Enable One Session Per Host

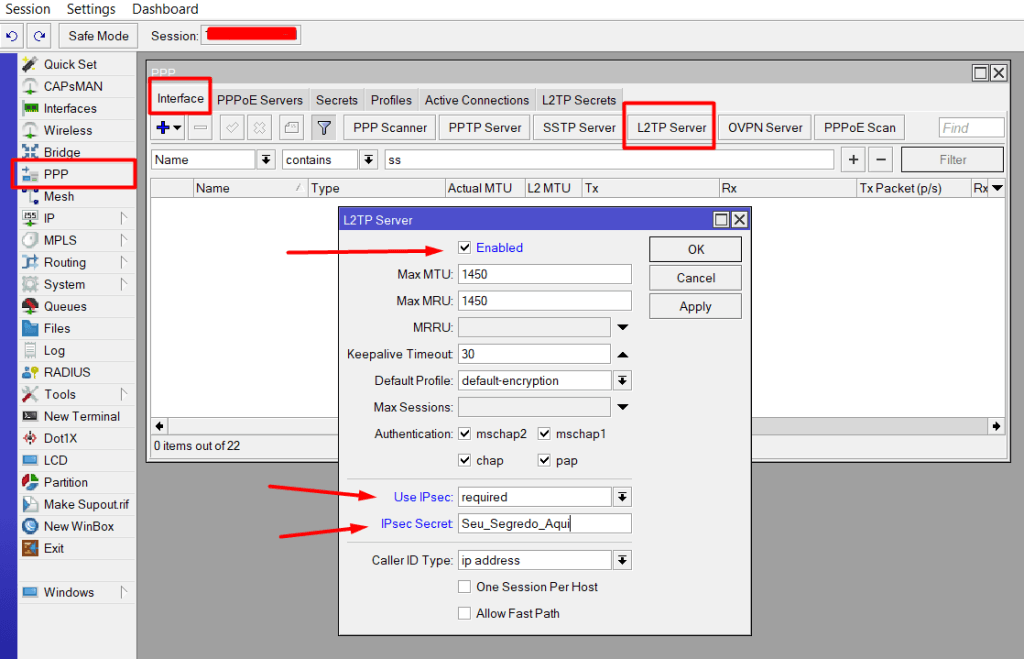point(464,587)
